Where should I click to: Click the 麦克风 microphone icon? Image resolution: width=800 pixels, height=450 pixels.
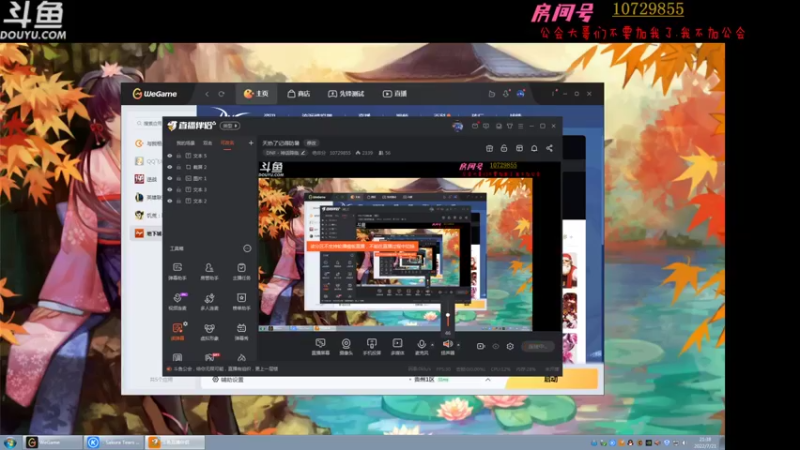[421, 346]
